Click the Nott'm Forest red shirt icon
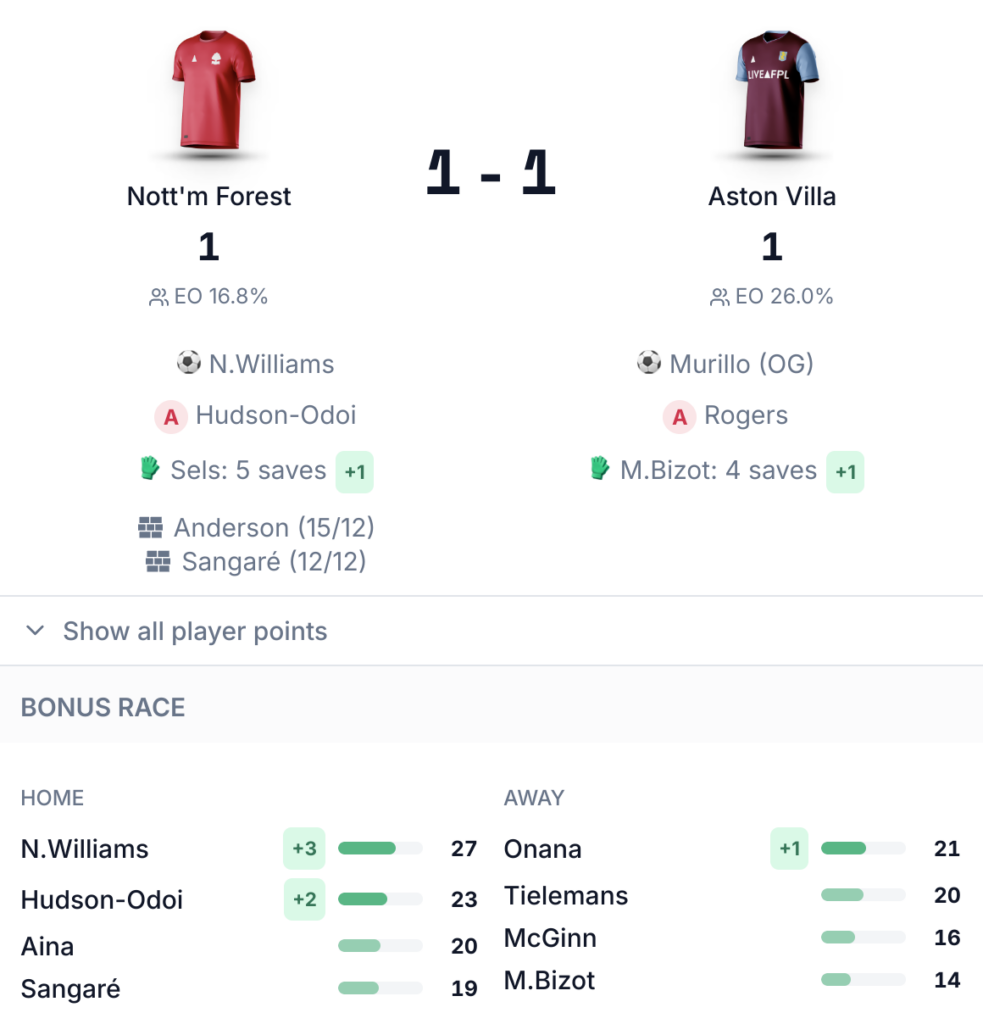983x1024 pixels. [x=208, y=90]
